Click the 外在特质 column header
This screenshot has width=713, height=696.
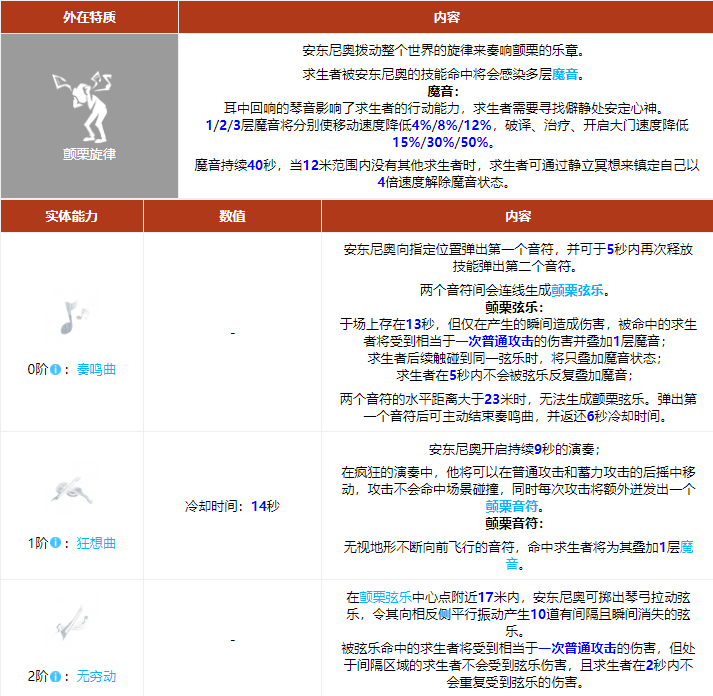click(89, 17)
